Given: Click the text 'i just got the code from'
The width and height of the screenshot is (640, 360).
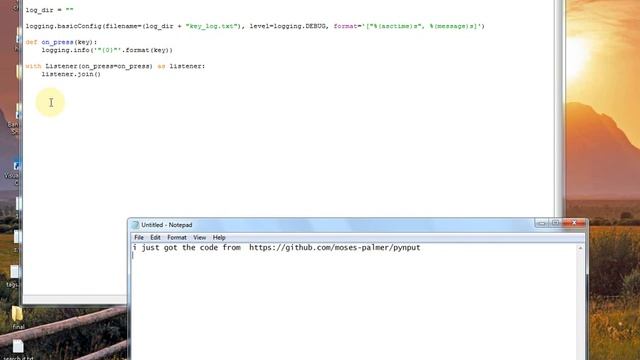Looking at the screenshot, I should (x=187, y=247).
